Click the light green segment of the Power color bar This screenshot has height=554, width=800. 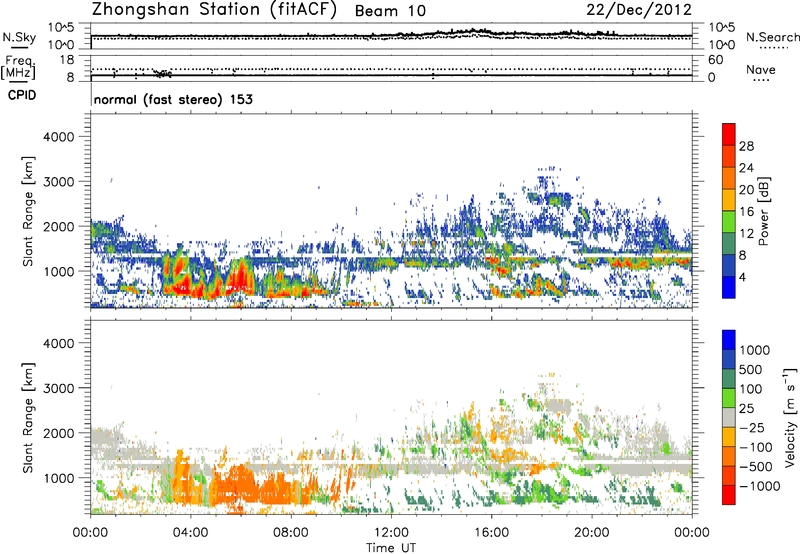pos(729,221)
